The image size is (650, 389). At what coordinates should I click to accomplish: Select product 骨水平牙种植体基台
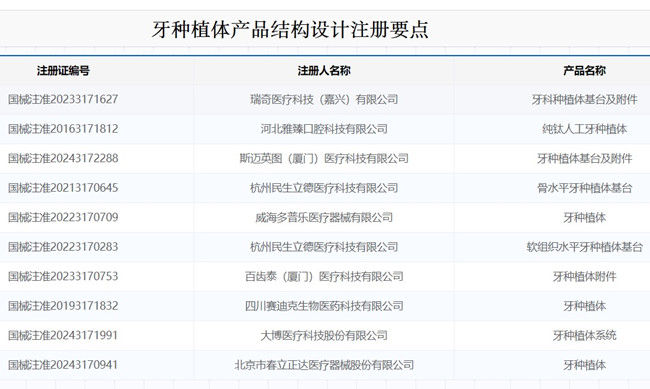(x=584, y=188)
